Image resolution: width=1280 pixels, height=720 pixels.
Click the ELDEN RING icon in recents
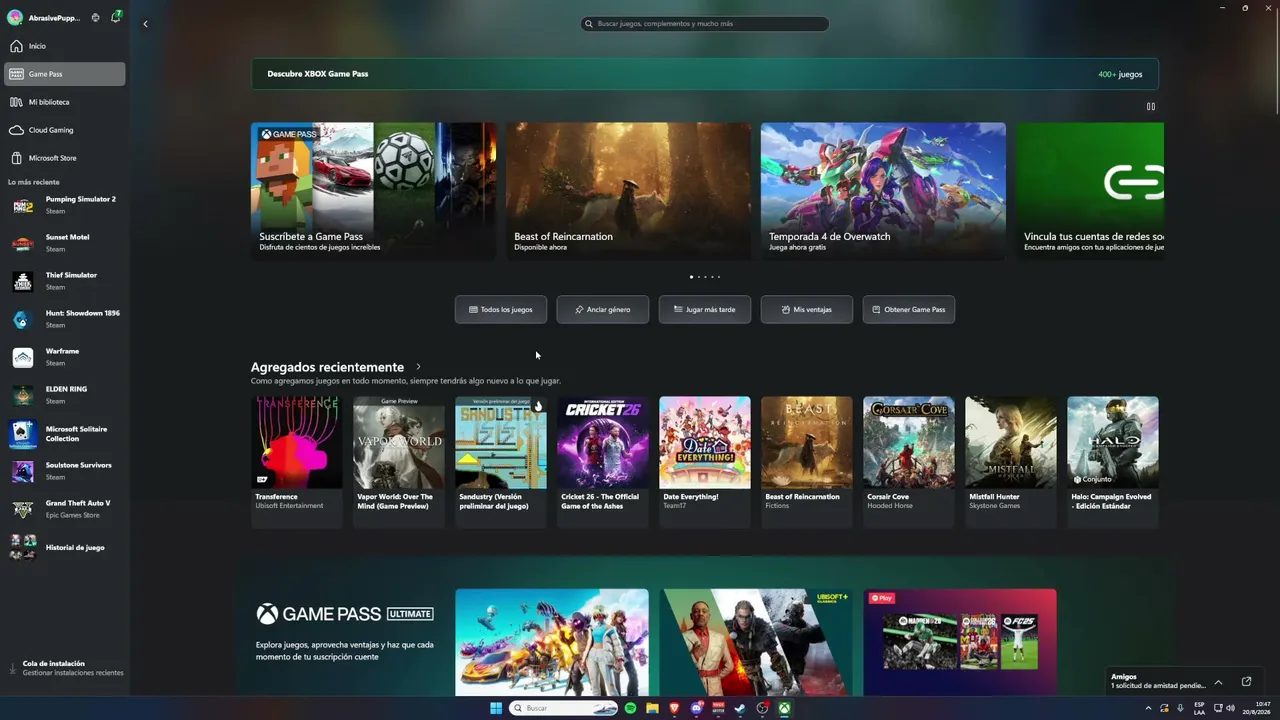click(23, 395)
